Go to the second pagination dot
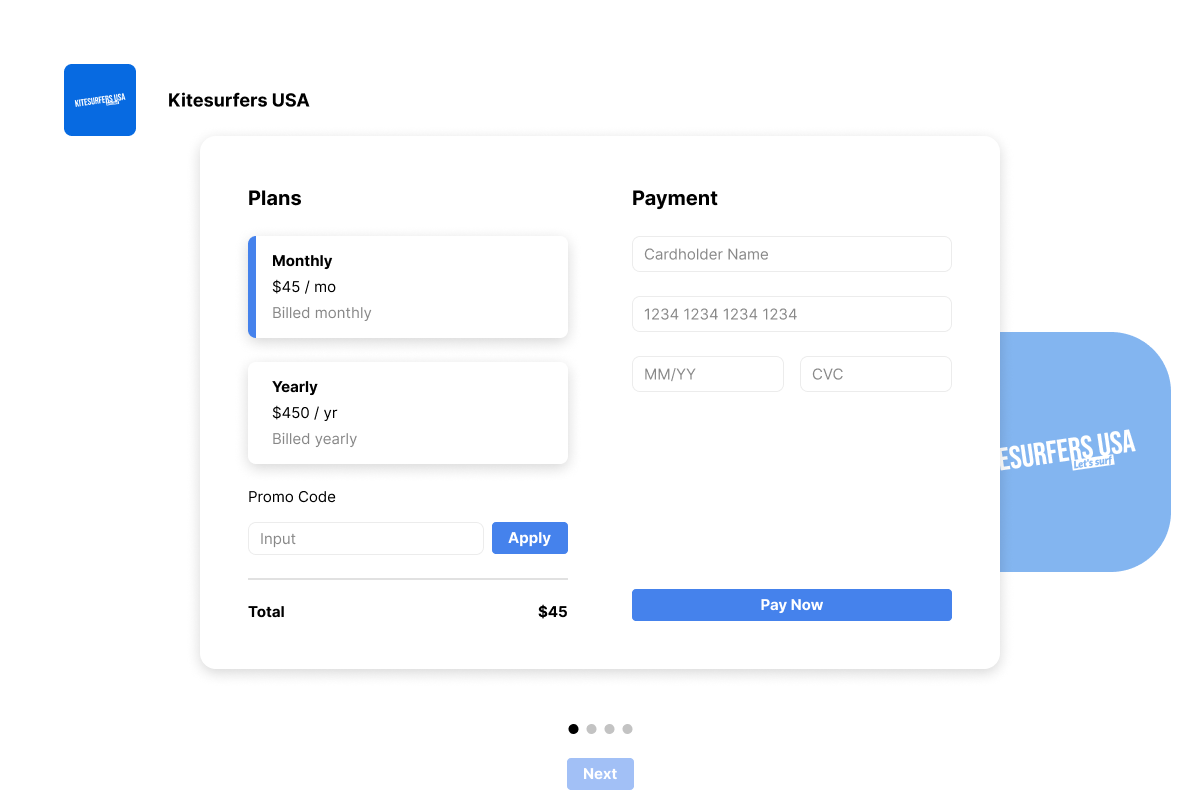 tap(591, 729)
